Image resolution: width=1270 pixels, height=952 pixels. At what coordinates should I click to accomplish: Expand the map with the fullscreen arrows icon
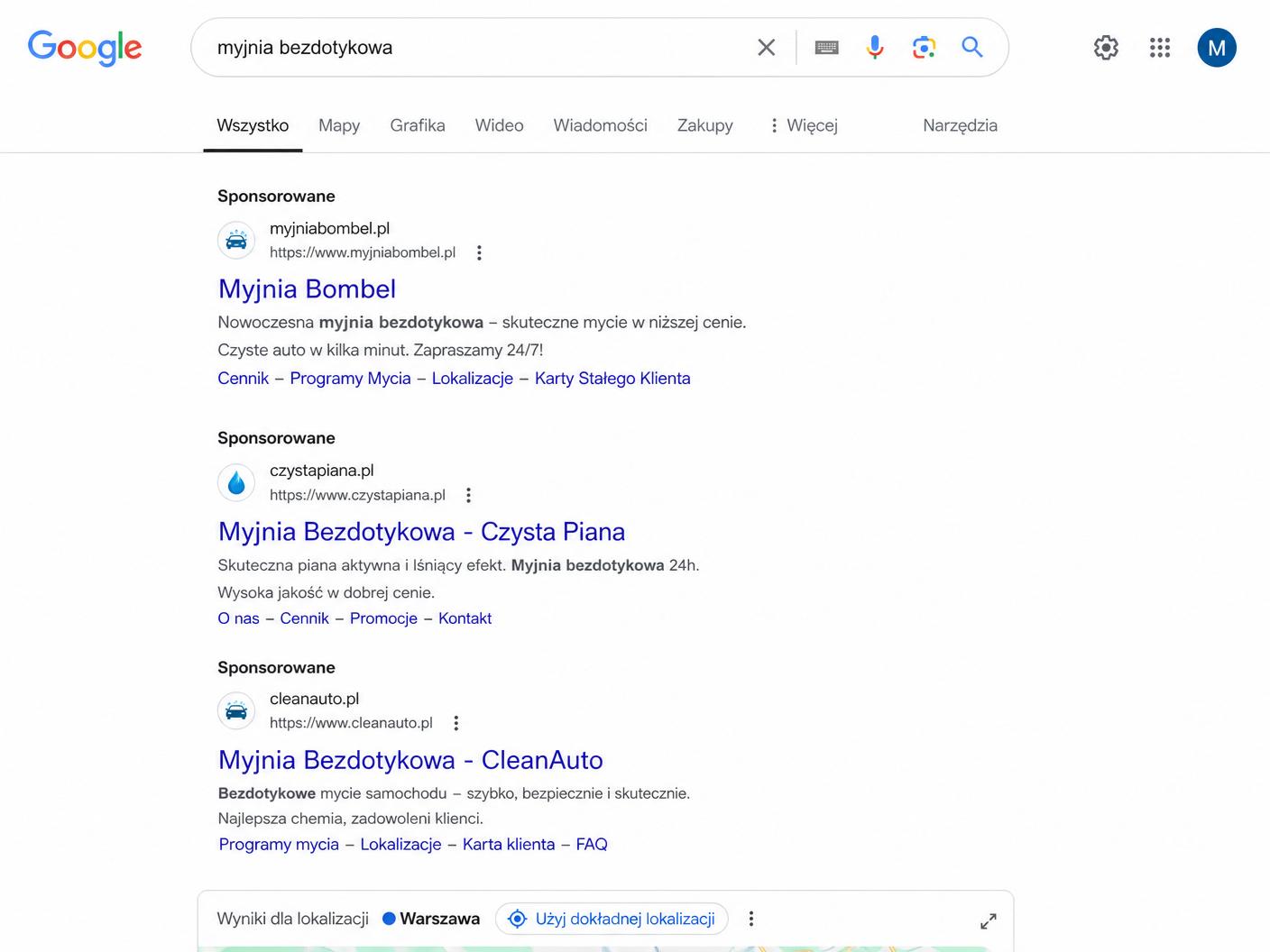989,920
